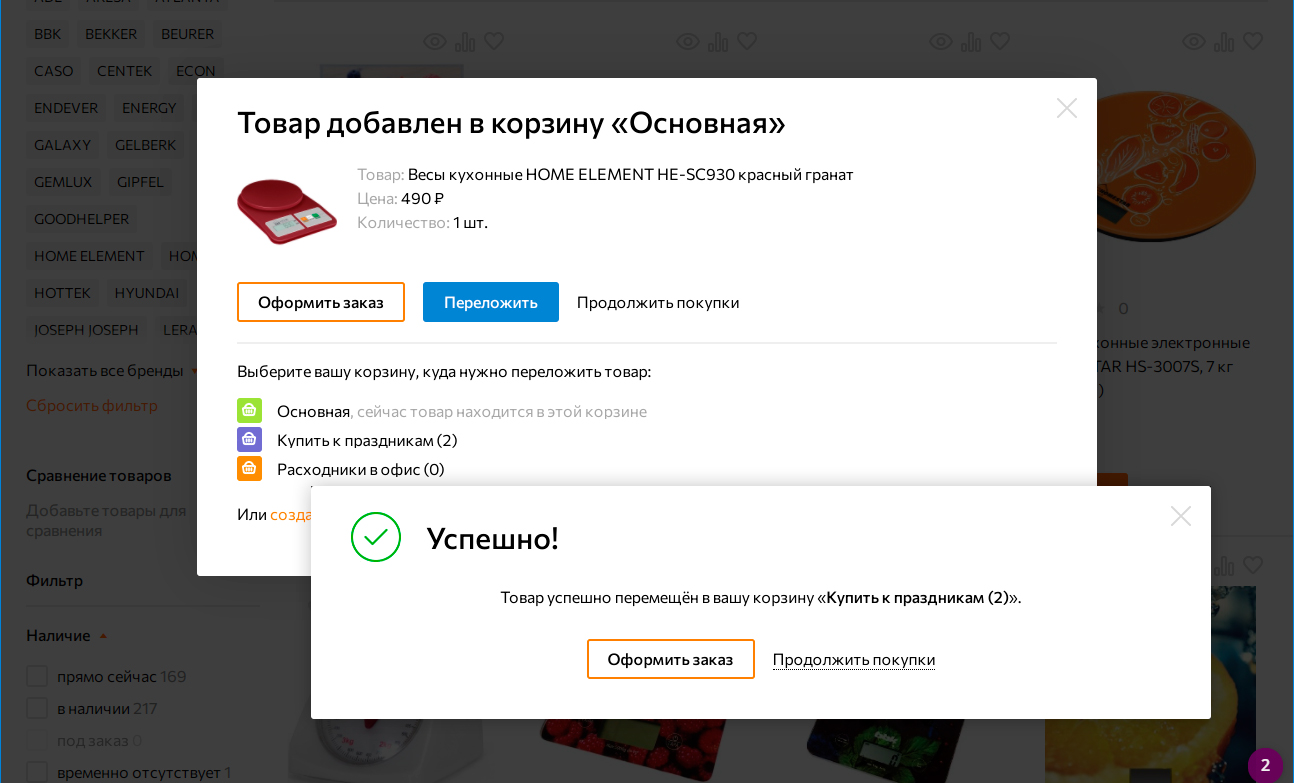The width and height of the screenshot is (1294, 783).
Task: Click 'Продолжить покупки' in the cart dialog
Action: [658, 302]
